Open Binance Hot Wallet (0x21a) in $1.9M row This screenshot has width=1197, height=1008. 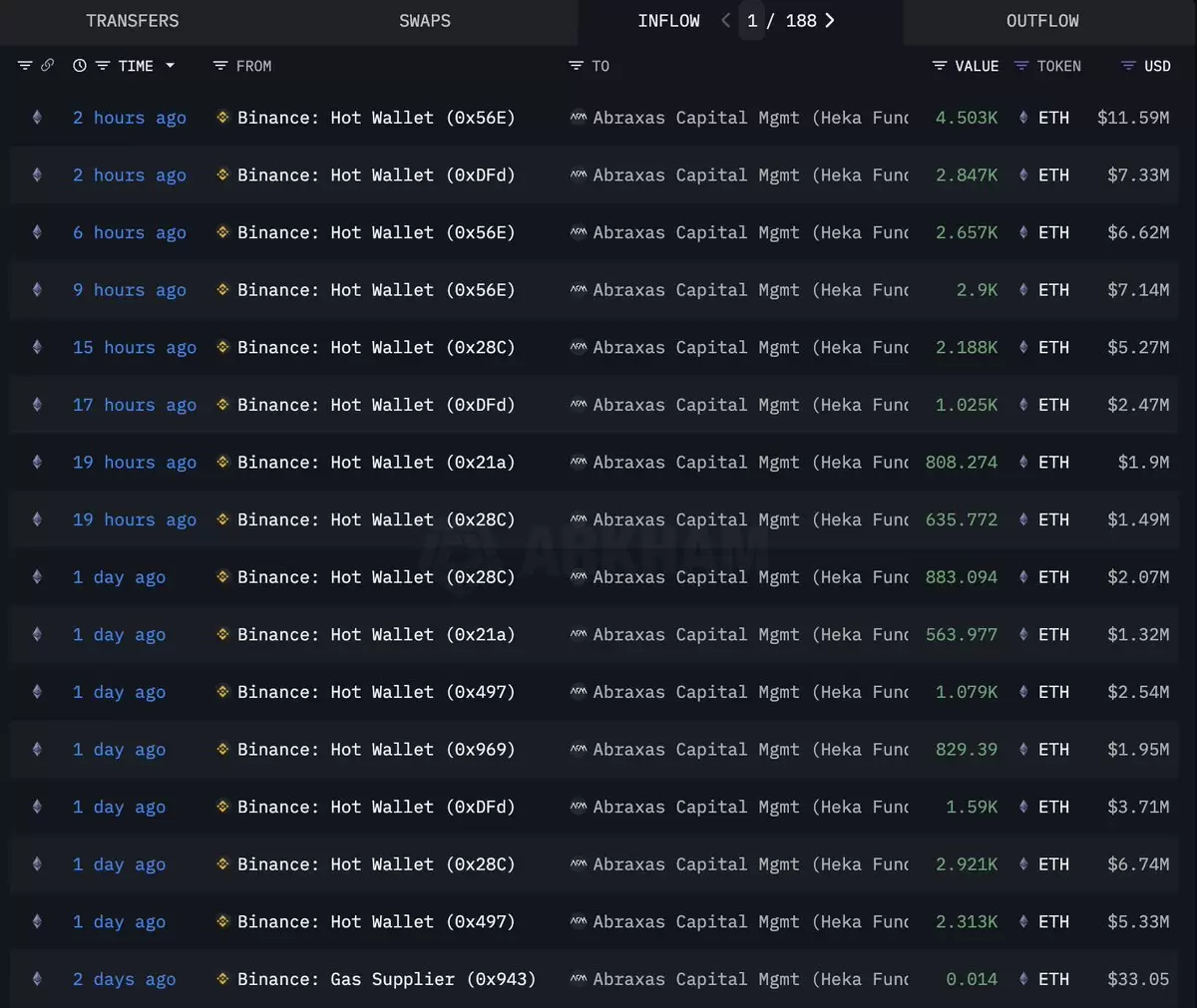coord(376,463)
